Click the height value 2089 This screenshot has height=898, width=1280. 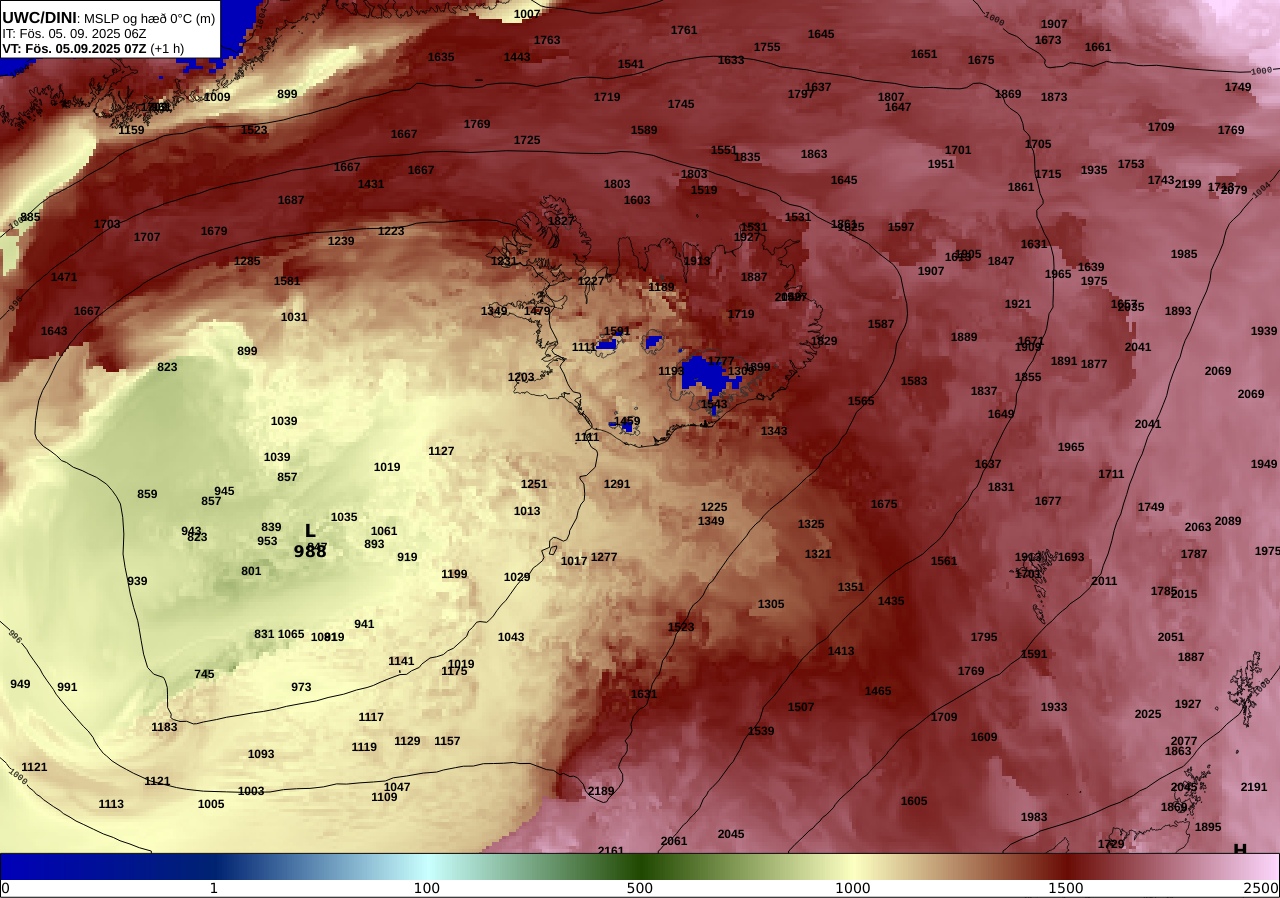[1228, 521]
